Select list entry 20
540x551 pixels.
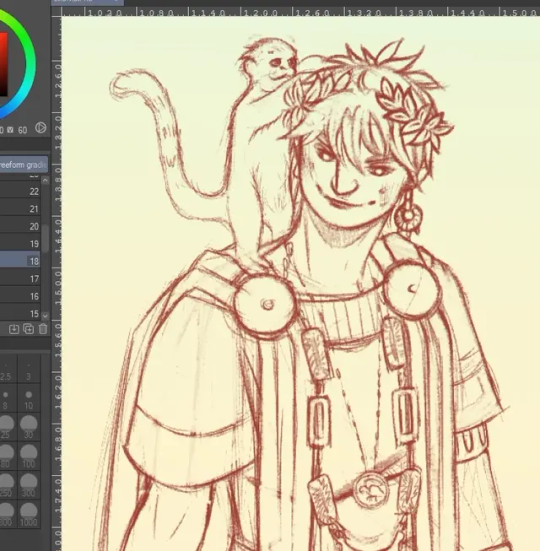tap(20, 227)
